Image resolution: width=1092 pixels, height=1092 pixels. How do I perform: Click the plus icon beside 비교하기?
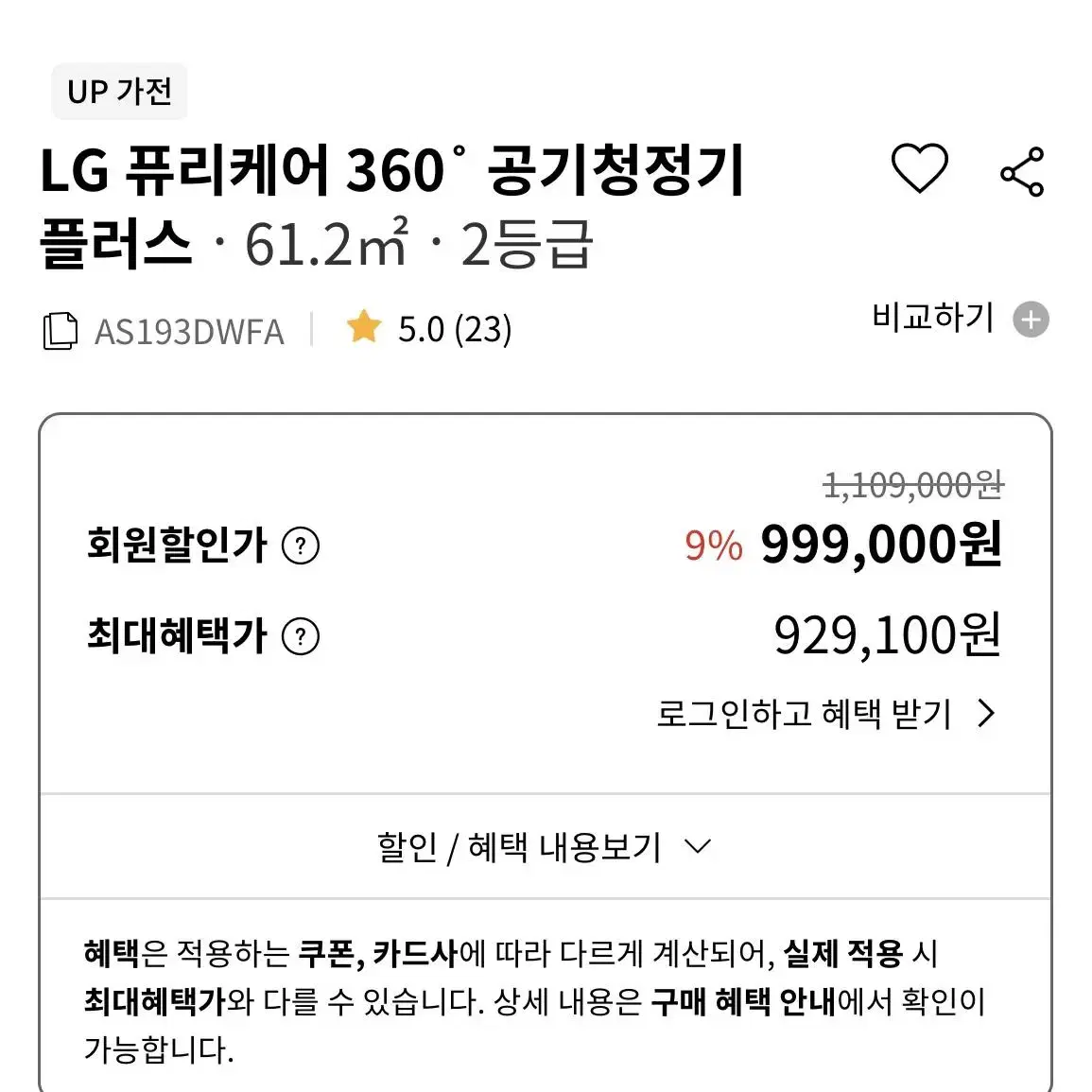tap(1031, 320)
